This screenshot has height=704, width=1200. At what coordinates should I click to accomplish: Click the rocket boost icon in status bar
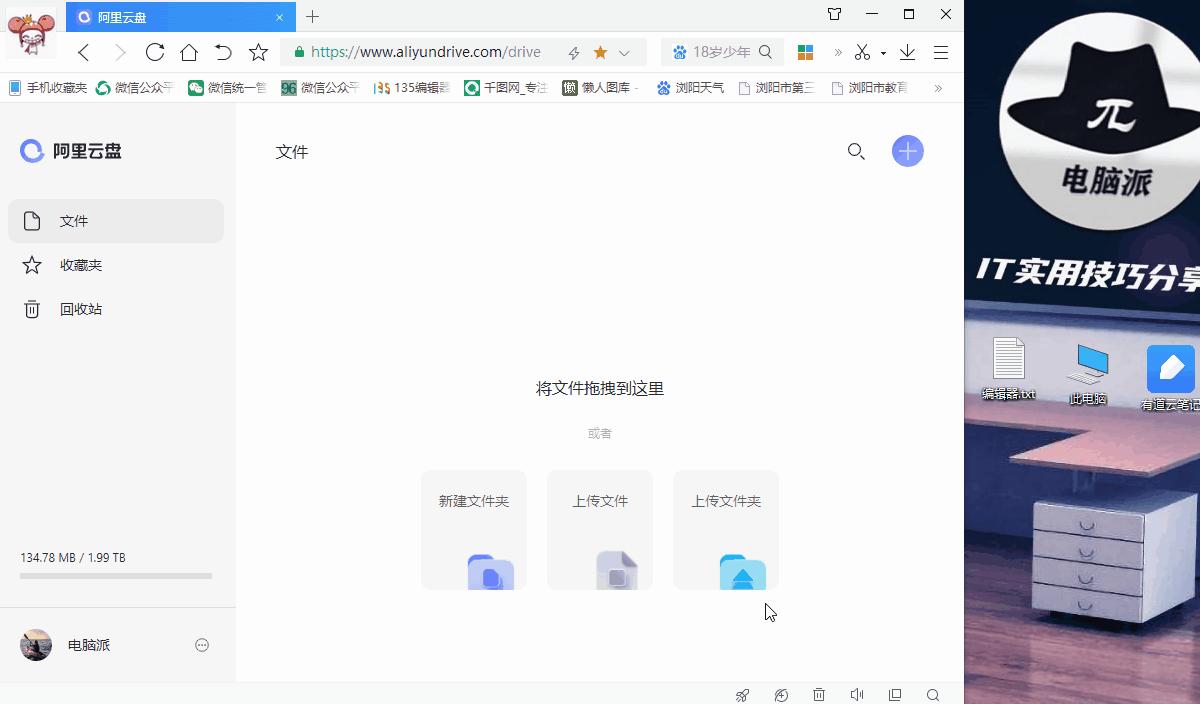click(x=742, y=694)
